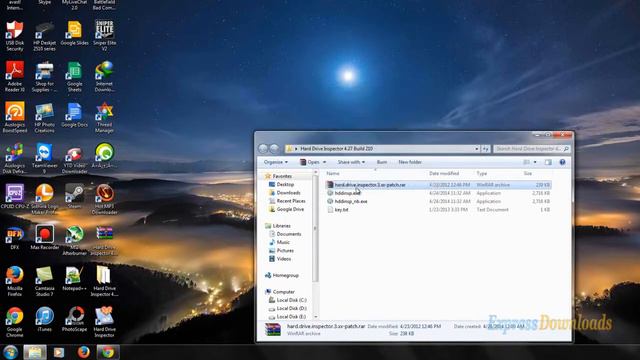Screen dimensions: 640x360
Task: Select Adobe Reader XI desktop icon
Action: tap(15, 77)
